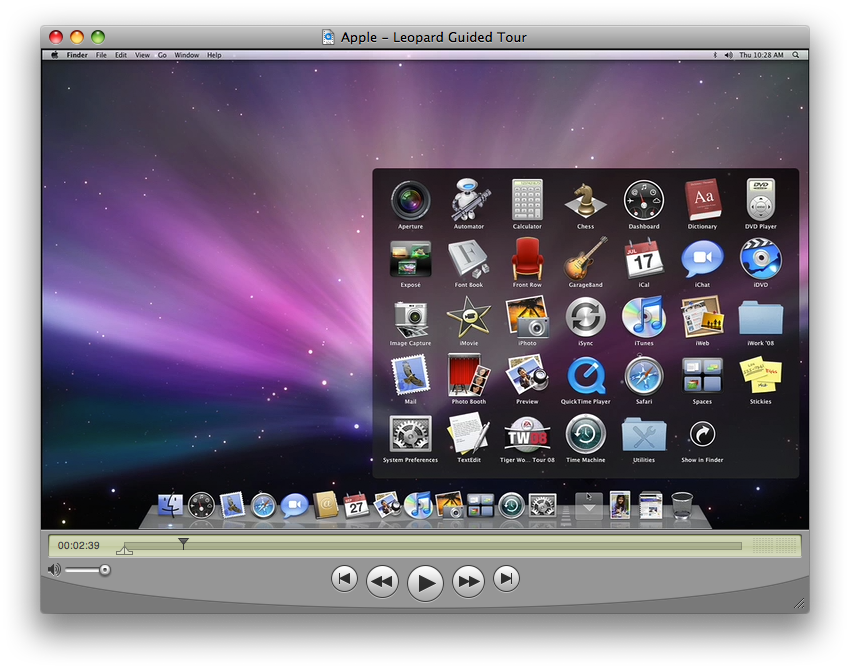Open iWeb from the stack grid
Viewport: 850px width, 669px height.
click(702, 317)
